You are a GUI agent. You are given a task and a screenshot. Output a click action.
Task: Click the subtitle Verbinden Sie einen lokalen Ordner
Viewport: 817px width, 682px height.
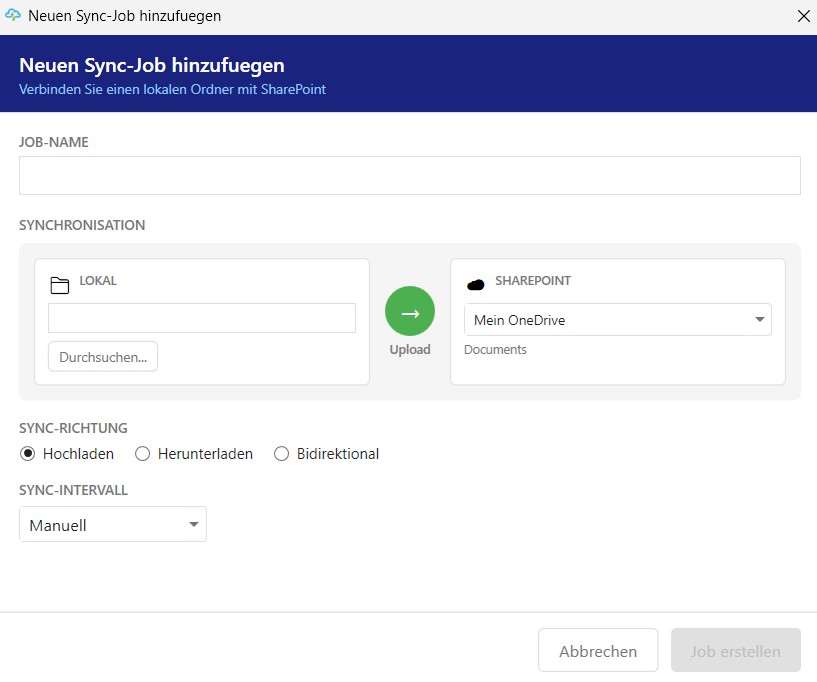tap(172, 89)
